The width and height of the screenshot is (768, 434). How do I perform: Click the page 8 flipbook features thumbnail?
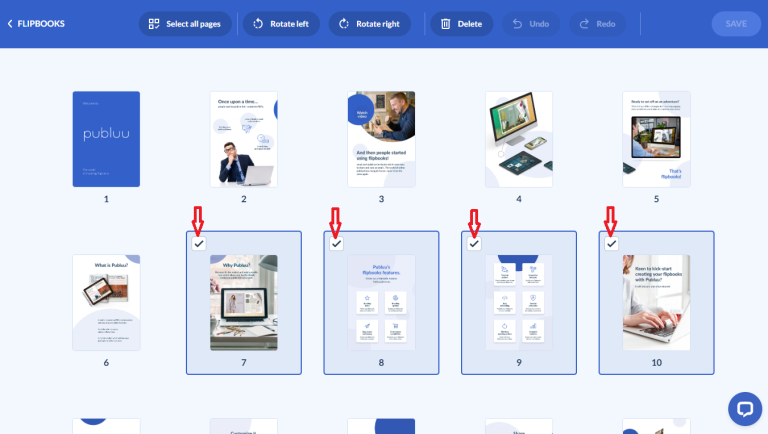381,302
